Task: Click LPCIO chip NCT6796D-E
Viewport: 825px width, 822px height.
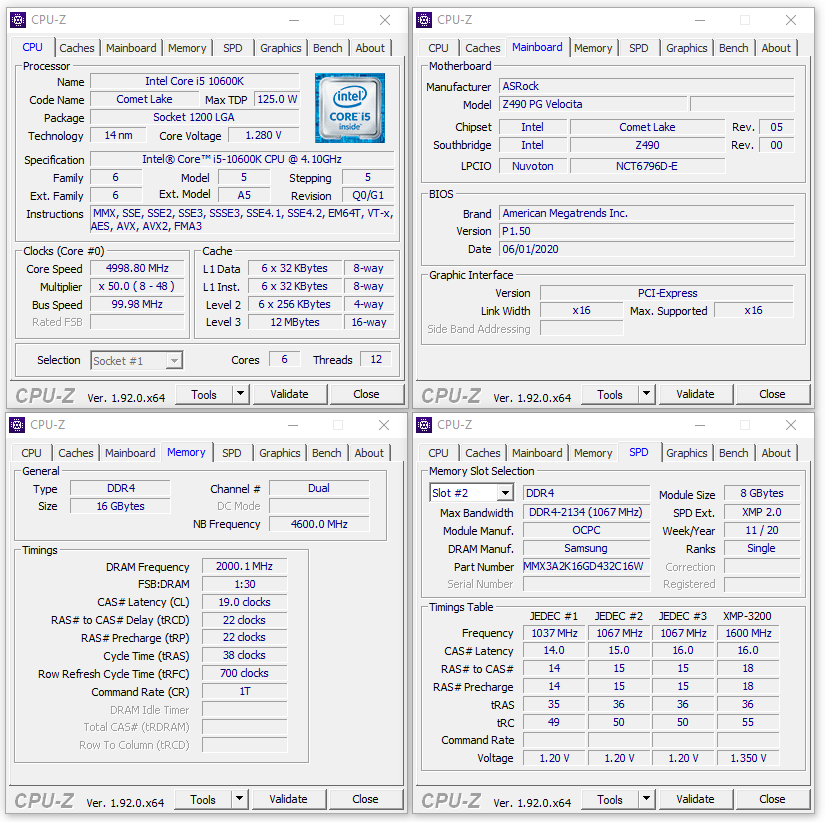Action: (x=647, y=166)
